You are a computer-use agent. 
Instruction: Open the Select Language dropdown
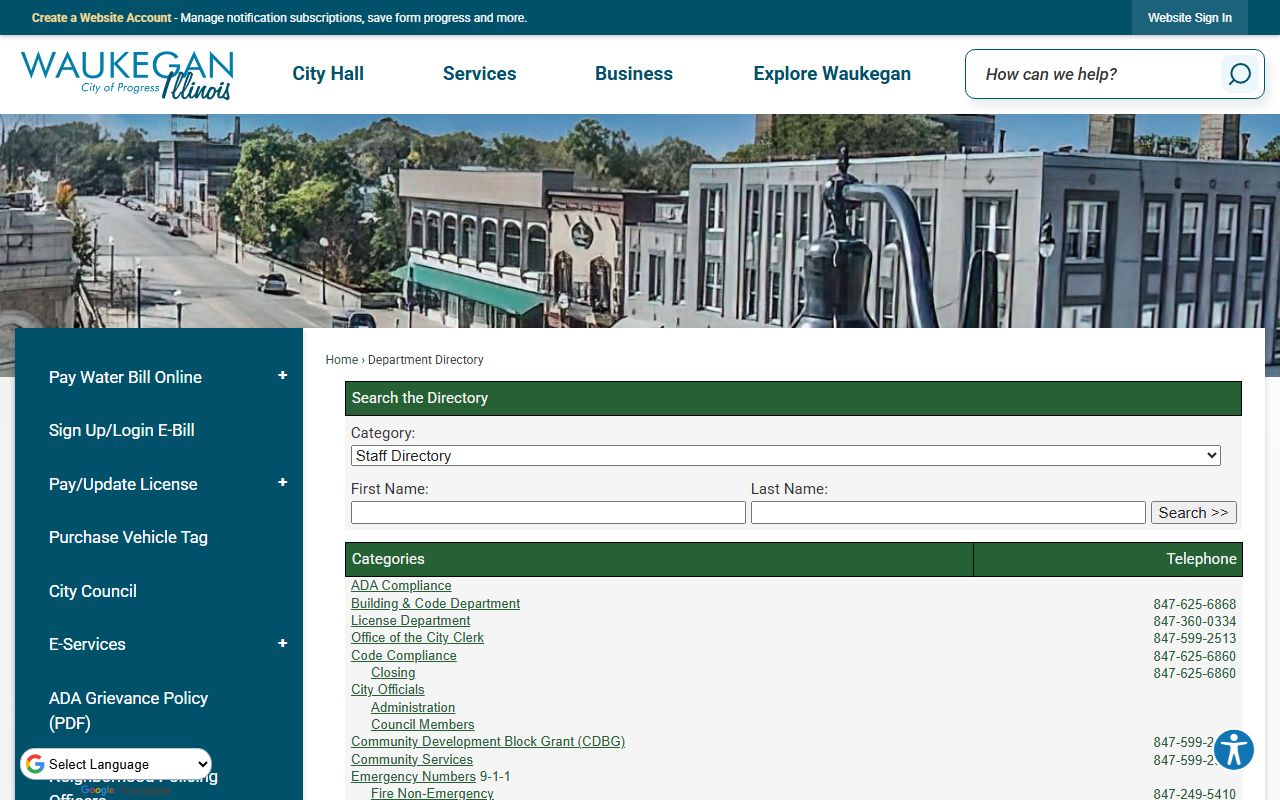116,764
